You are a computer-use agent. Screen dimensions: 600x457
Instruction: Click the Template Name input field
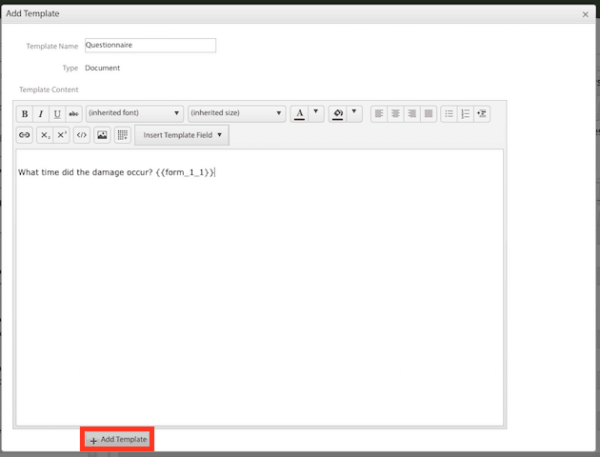point(150,45)
